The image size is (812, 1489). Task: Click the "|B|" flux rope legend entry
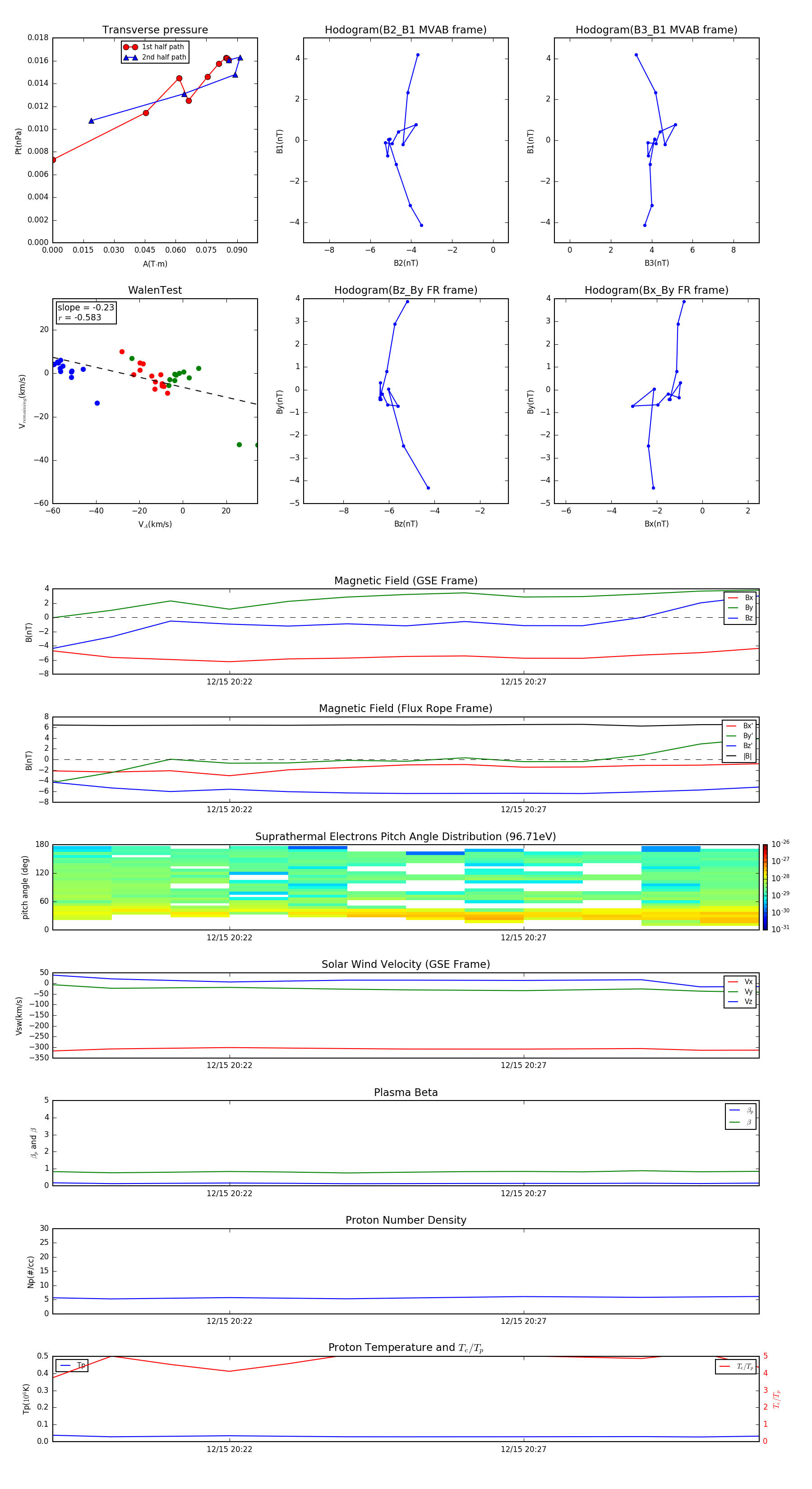[x=739, y=756]
